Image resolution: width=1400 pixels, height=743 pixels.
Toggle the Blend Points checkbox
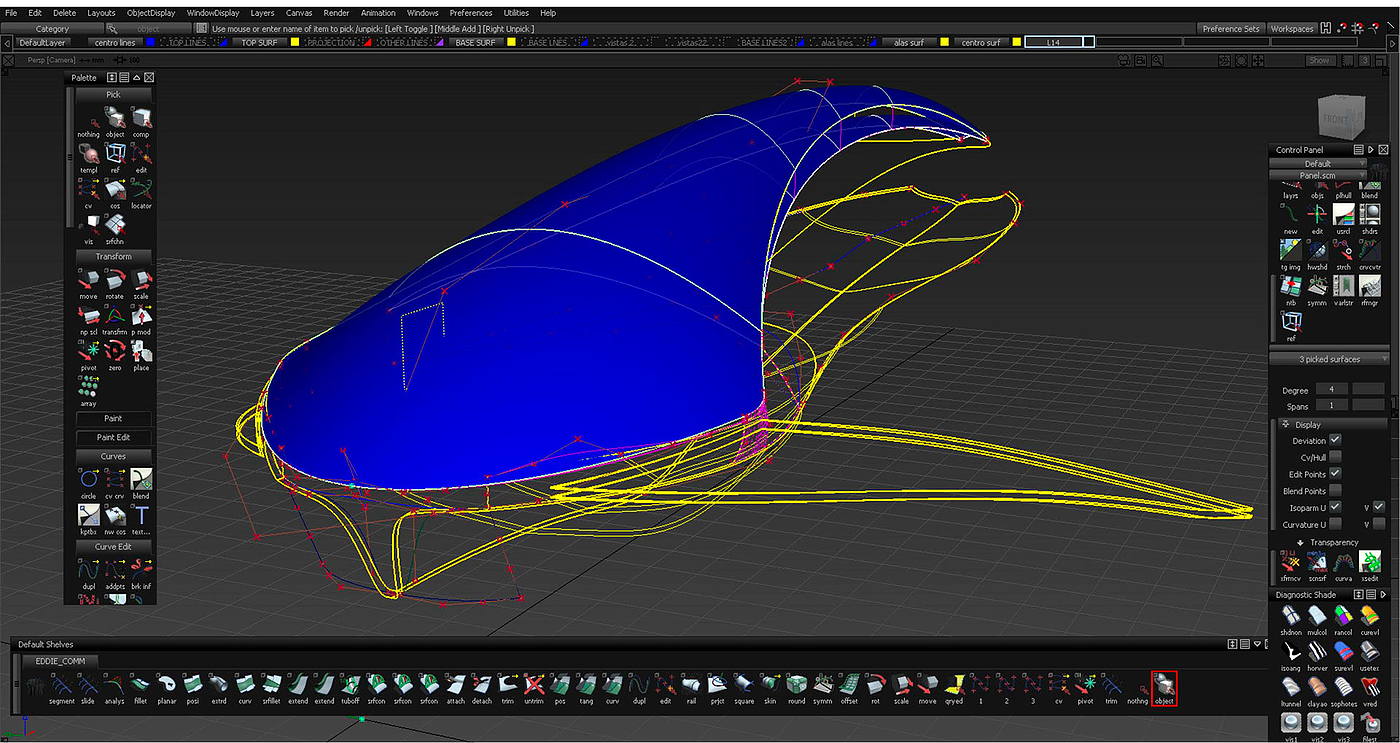click(x=1335, y=491)
